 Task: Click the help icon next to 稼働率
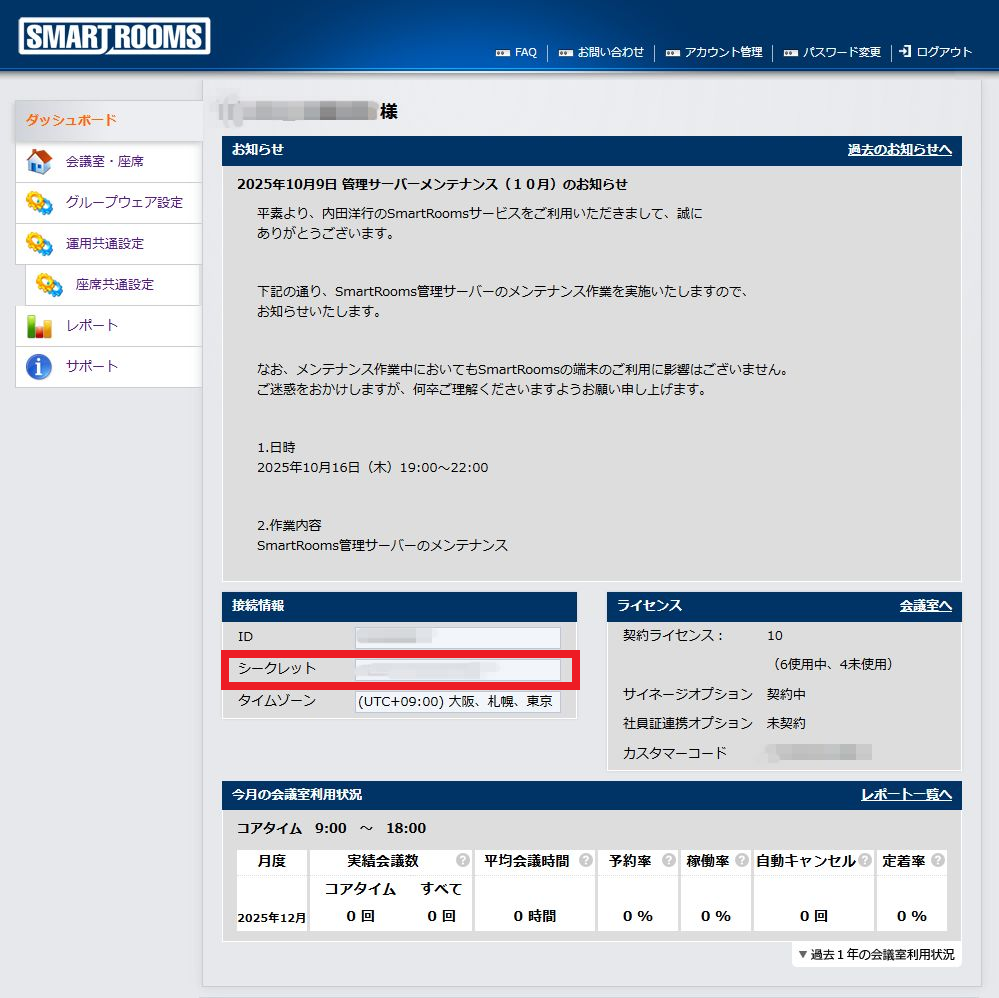click(741, 860)
